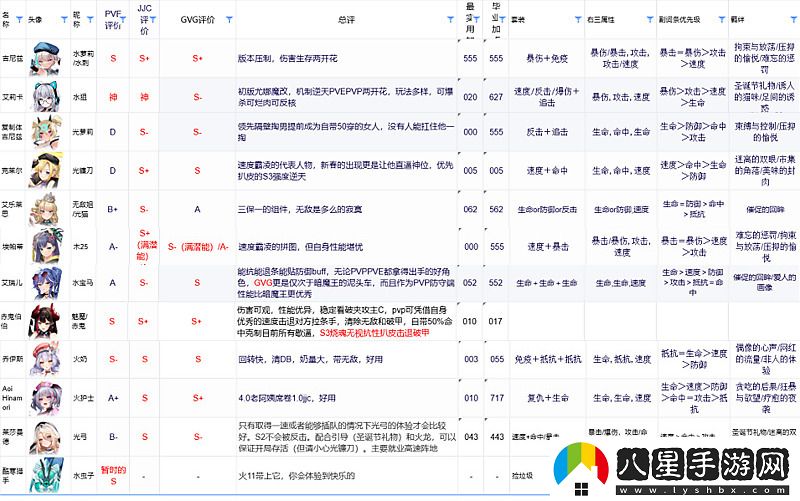
Task: Click the 火奶 character avatar
Action: [x=47, y=359]
